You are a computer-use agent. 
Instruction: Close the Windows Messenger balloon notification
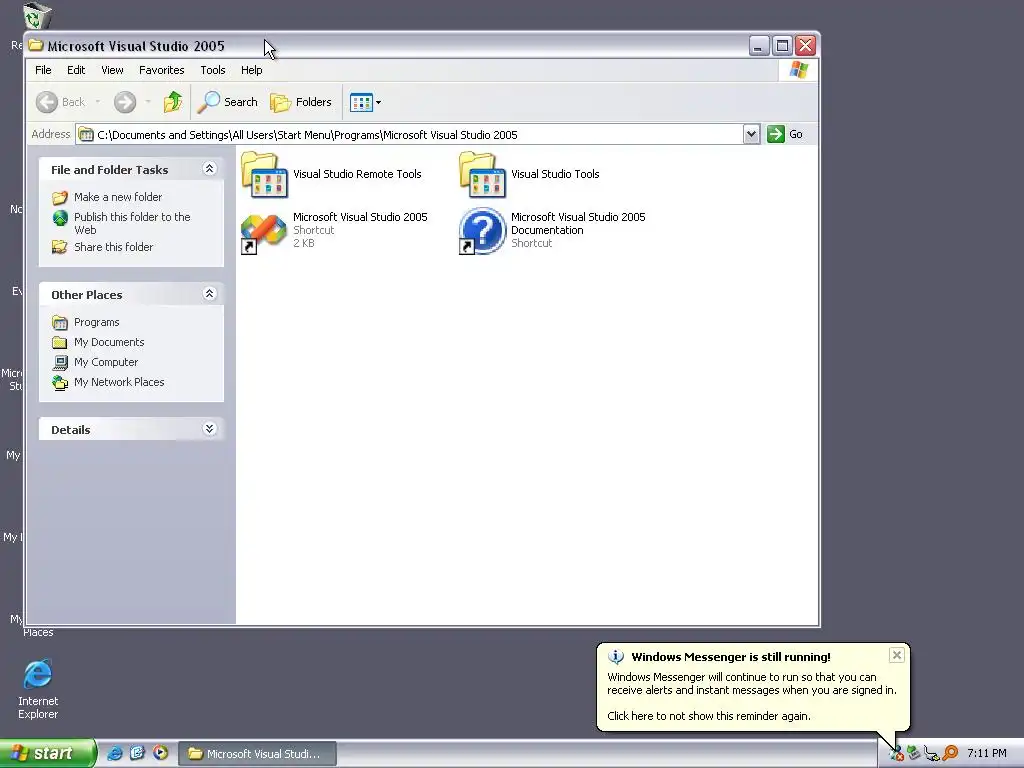pyautogui.click(x=897, y=655)
